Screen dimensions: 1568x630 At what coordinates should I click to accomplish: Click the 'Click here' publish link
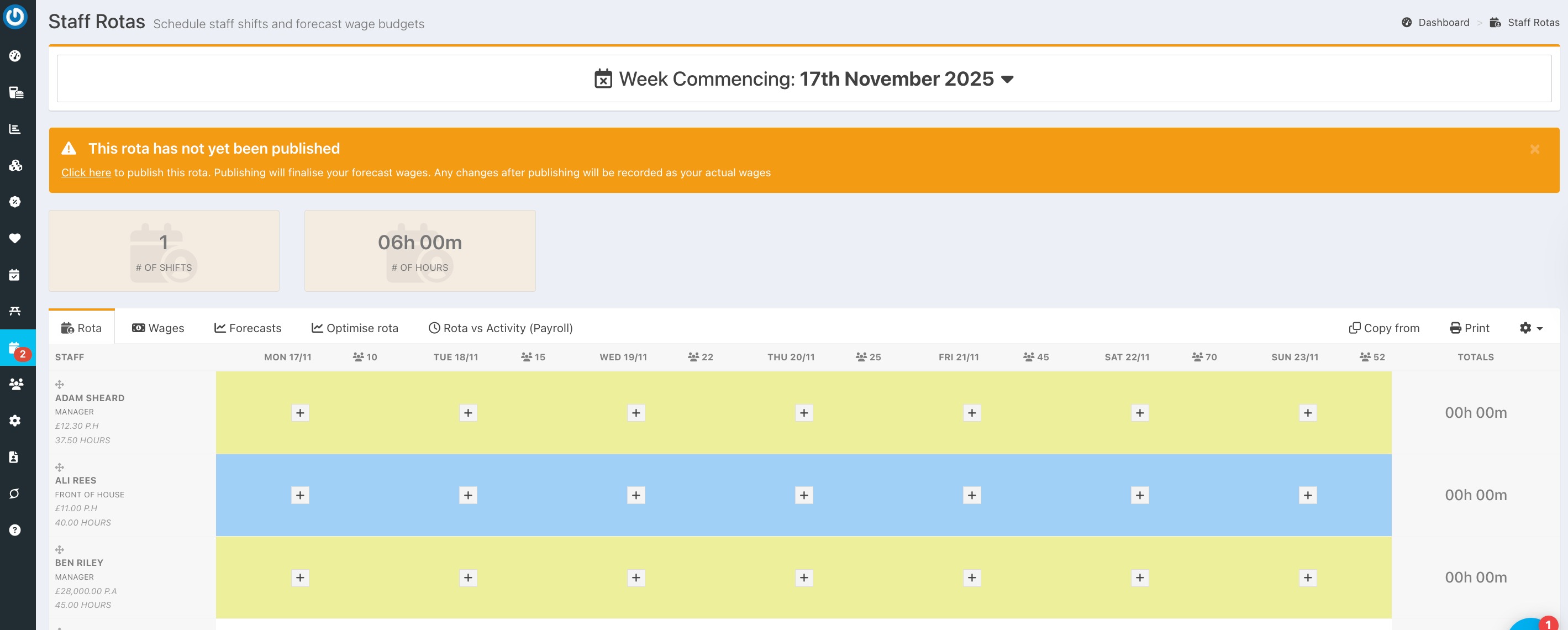pos(86,173)
